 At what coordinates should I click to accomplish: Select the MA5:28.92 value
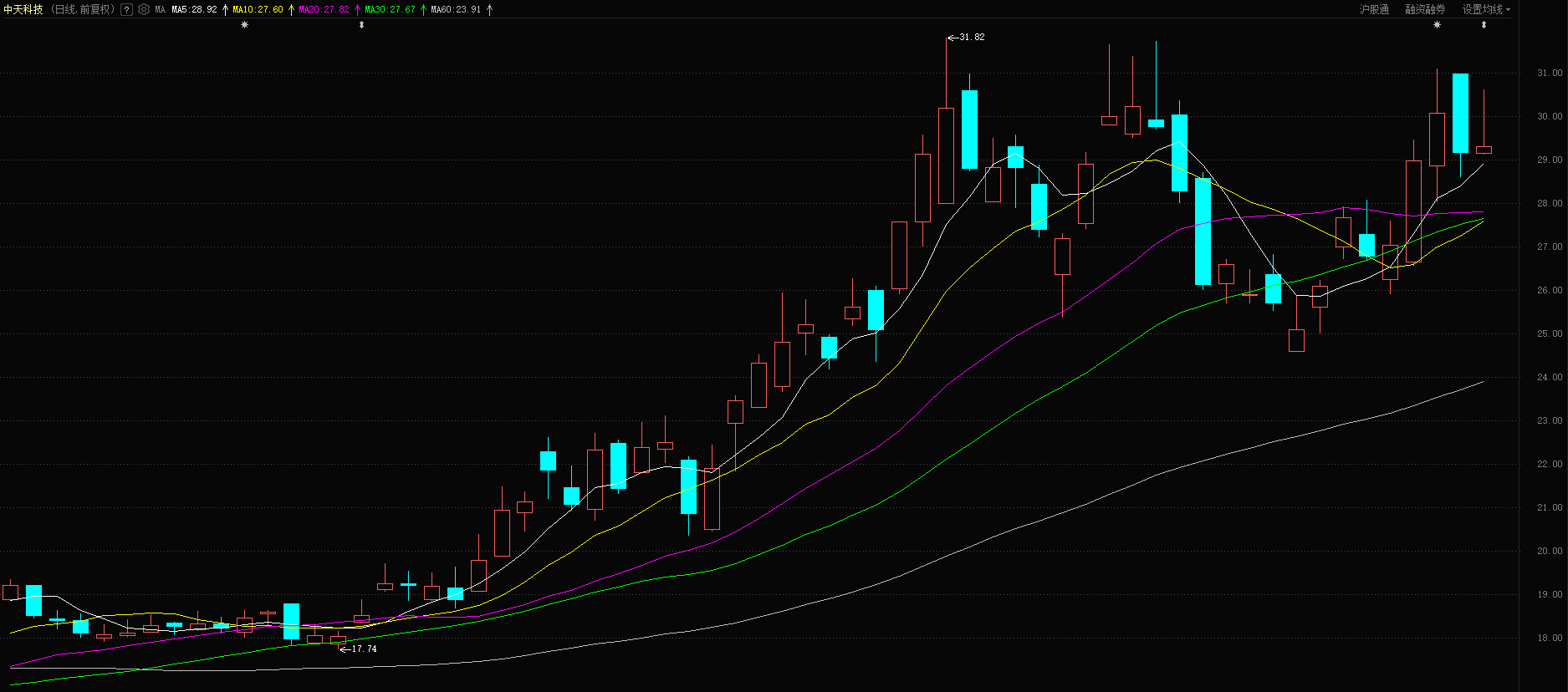coord(194,10)
